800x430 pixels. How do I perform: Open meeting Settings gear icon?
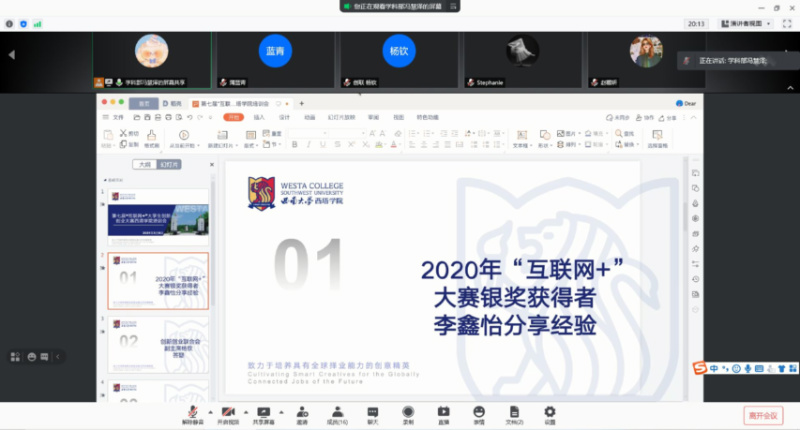coord(549,412)
